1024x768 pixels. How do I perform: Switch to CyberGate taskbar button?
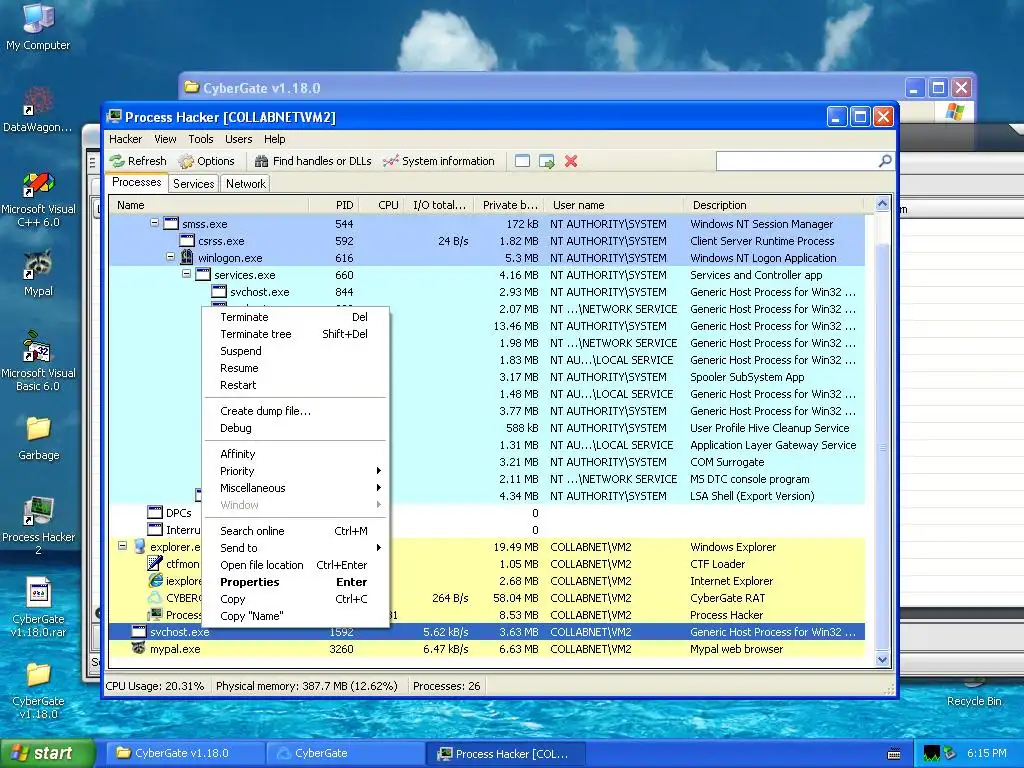tap(346, 753)
